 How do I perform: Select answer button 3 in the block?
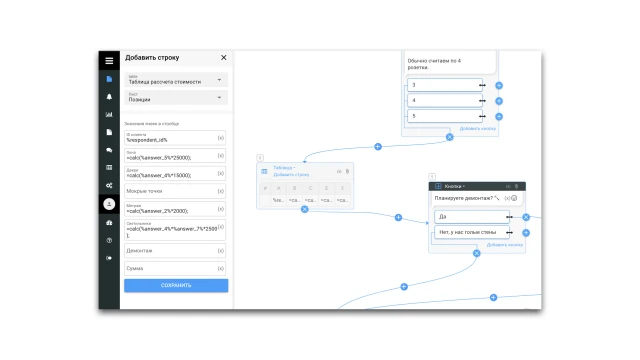point(445,85)
